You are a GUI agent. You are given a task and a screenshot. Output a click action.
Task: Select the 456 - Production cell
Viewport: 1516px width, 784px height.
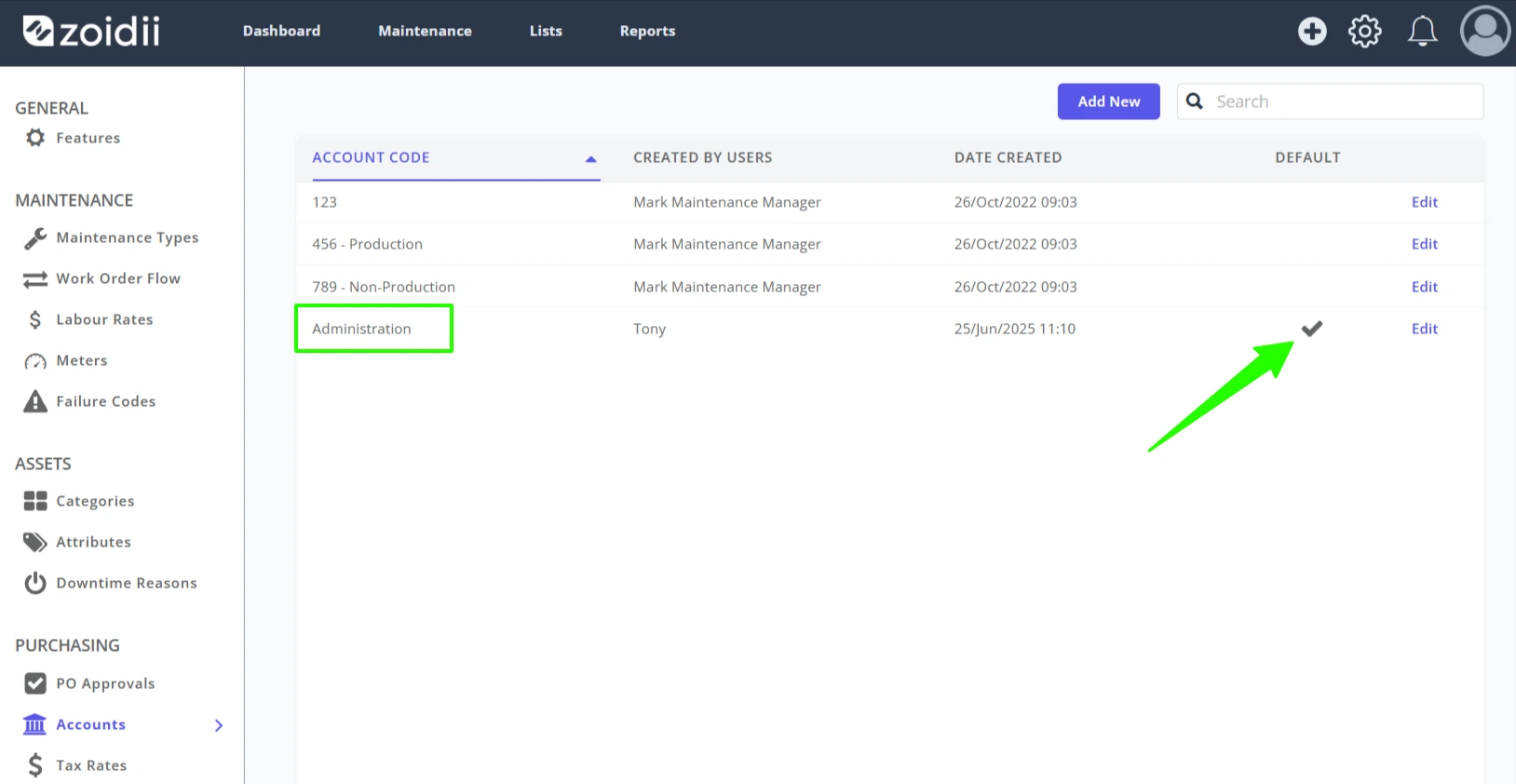367,244
